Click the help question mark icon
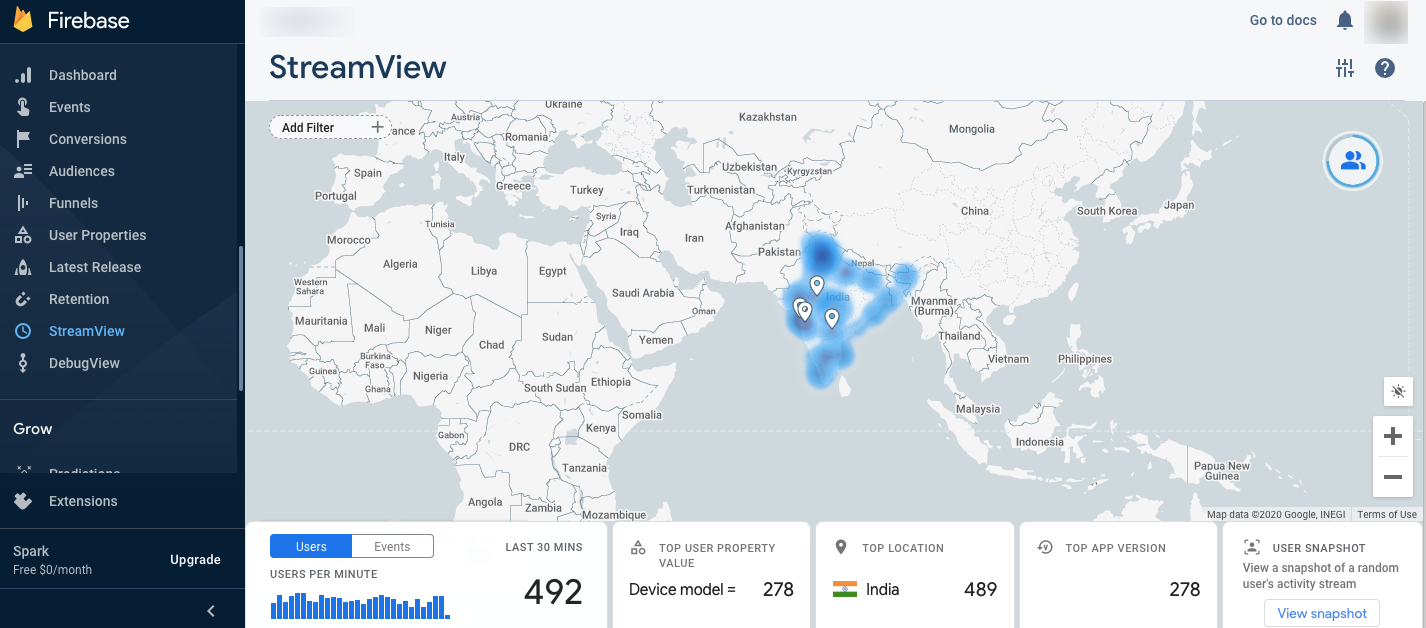The width and height of the screenshot is (1426, 628). click(1385, 68)
